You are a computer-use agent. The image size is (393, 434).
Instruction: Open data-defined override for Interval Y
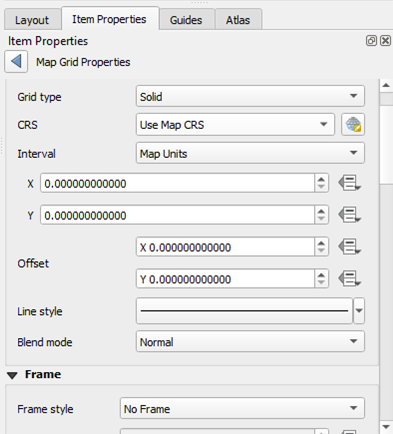[349, 215]
